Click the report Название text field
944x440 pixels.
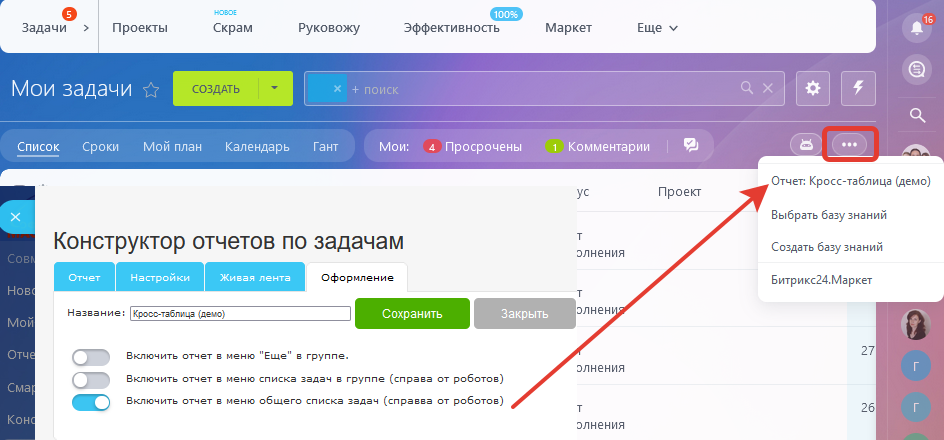[x=240, y=313]
